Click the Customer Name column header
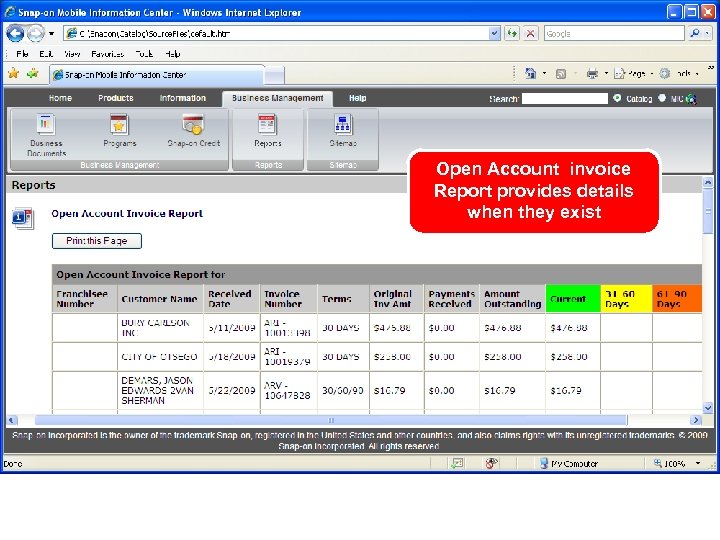The height and width of the screenshot is (540, 720). (160, 299)
